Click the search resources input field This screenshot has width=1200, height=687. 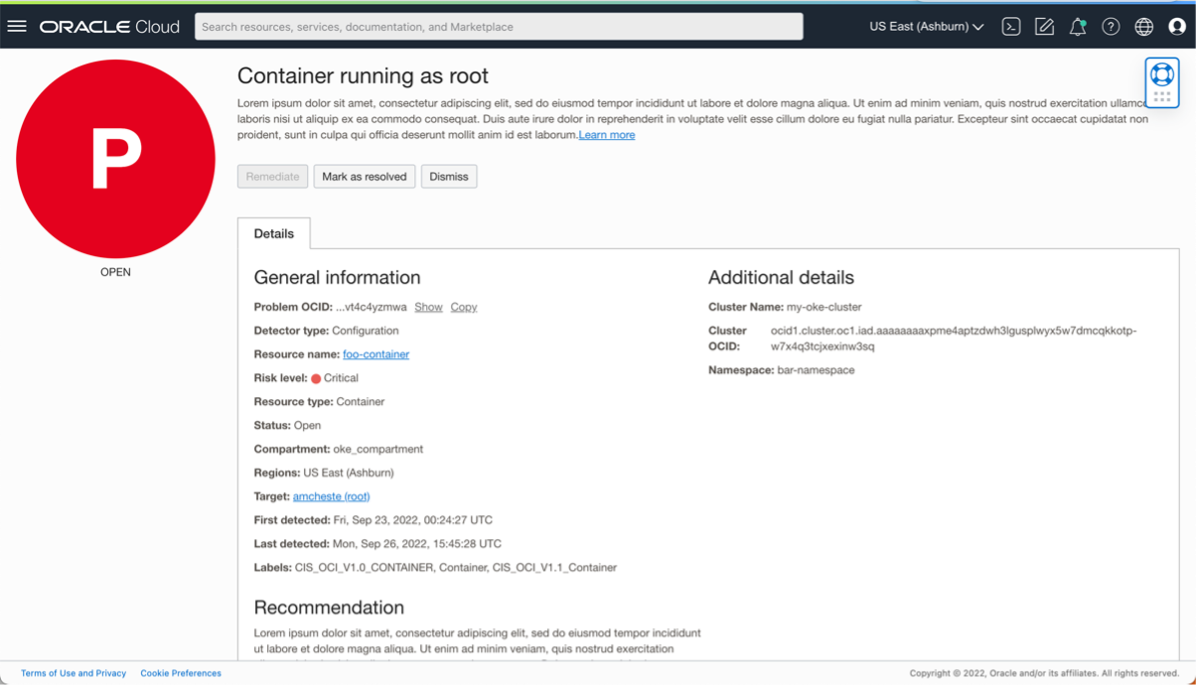coord(497,26)
